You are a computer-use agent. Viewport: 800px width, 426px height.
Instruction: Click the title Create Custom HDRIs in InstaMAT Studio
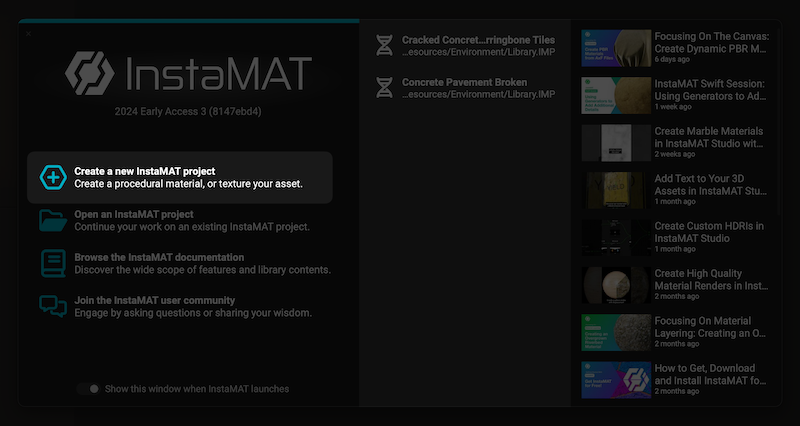(x=709, y=232)
